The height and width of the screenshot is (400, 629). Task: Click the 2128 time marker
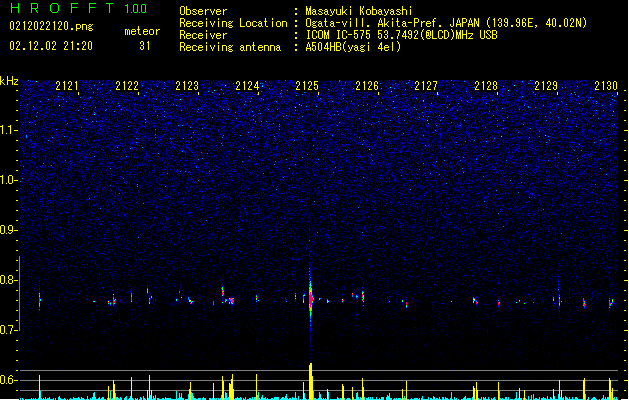point(486,86)
